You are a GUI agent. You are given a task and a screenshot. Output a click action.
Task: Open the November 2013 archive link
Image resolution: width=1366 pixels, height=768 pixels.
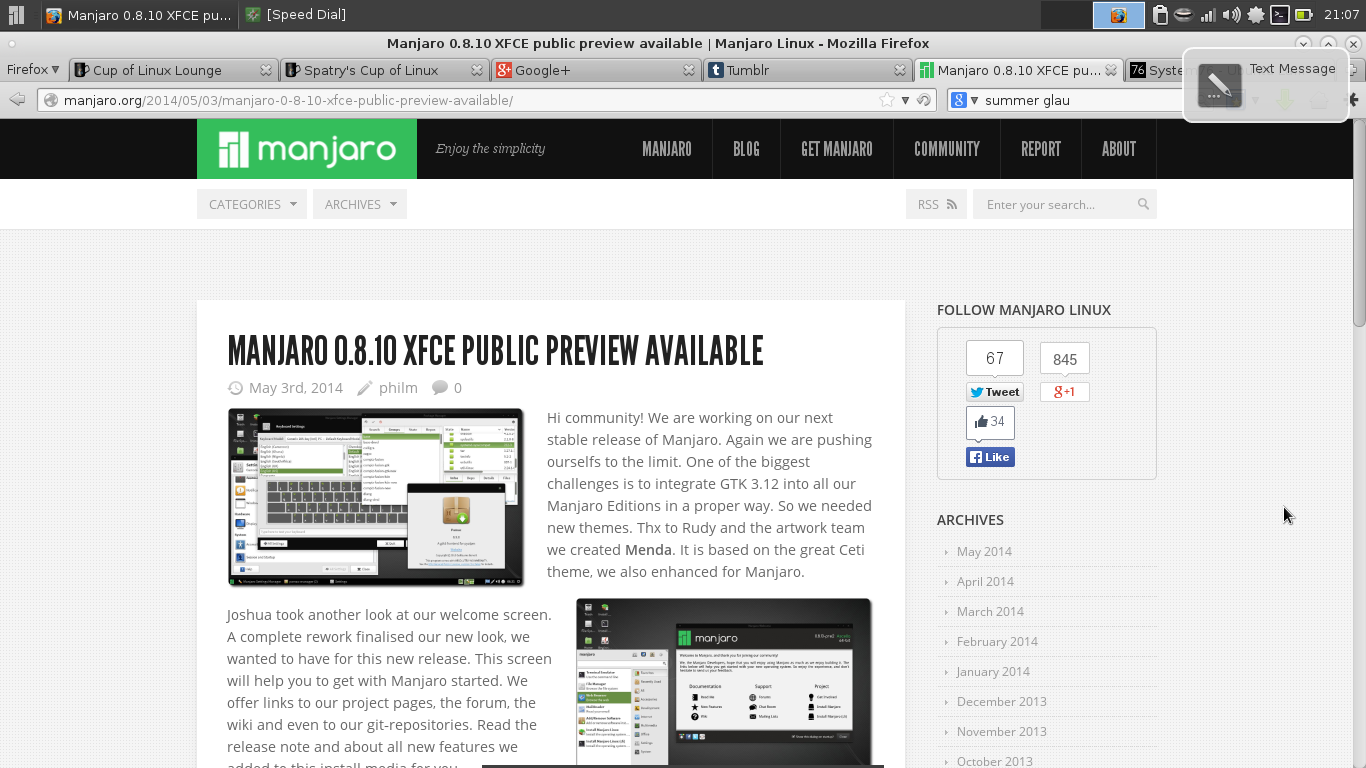point(1002,731)
